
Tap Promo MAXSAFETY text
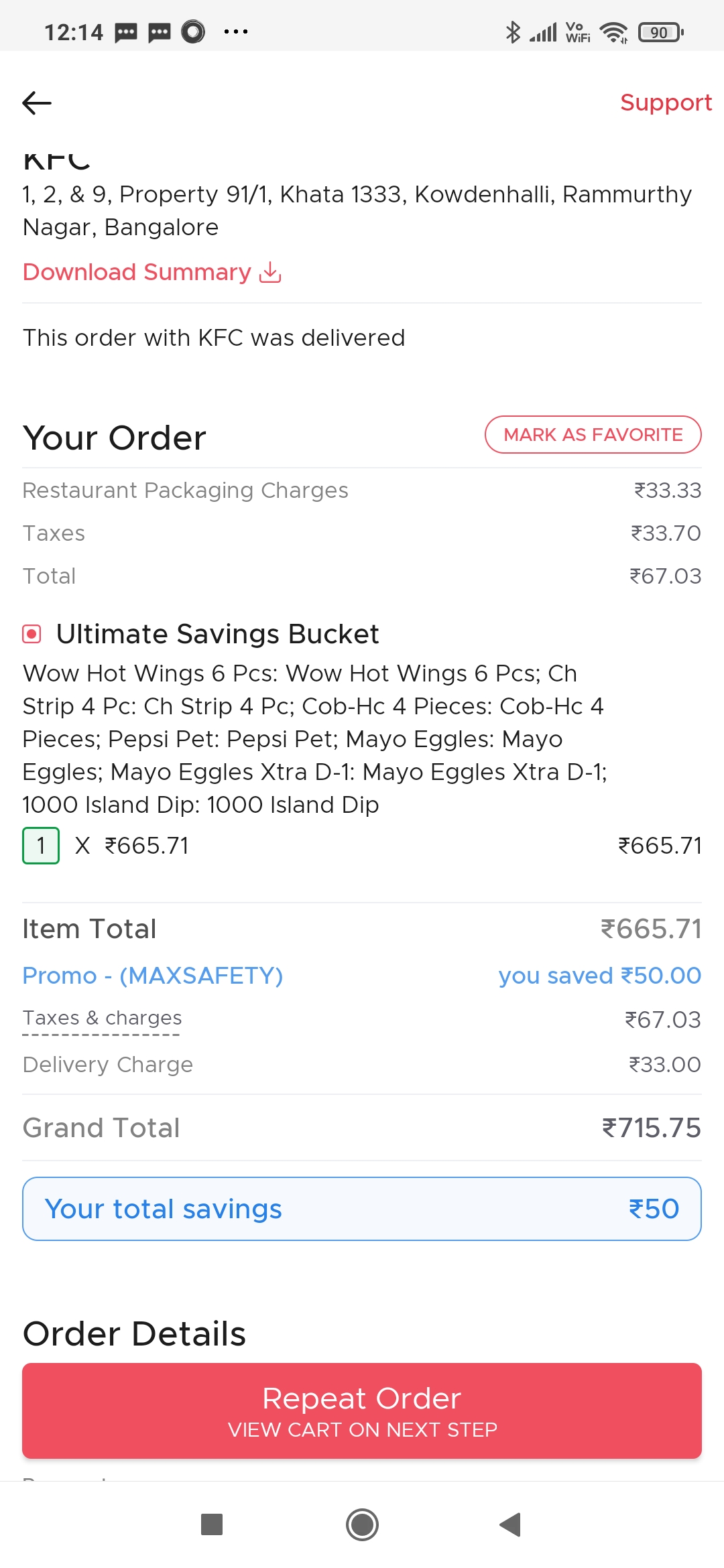tap(153, 976)
